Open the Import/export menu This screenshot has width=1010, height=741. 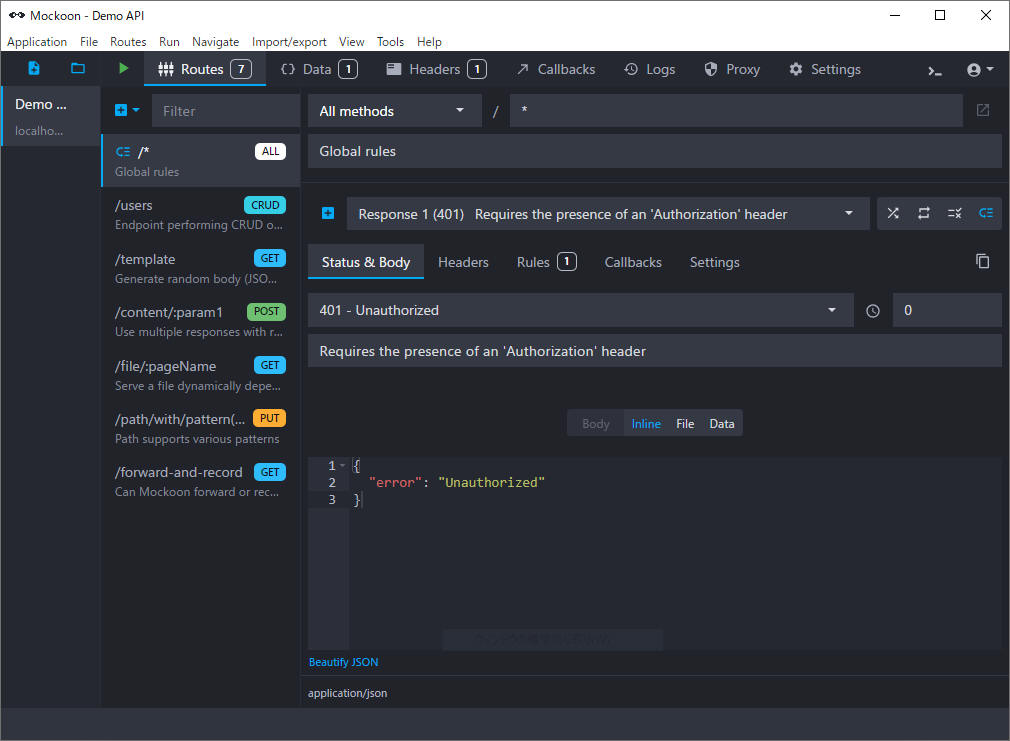pyautogui.click(x=289, y=42)
